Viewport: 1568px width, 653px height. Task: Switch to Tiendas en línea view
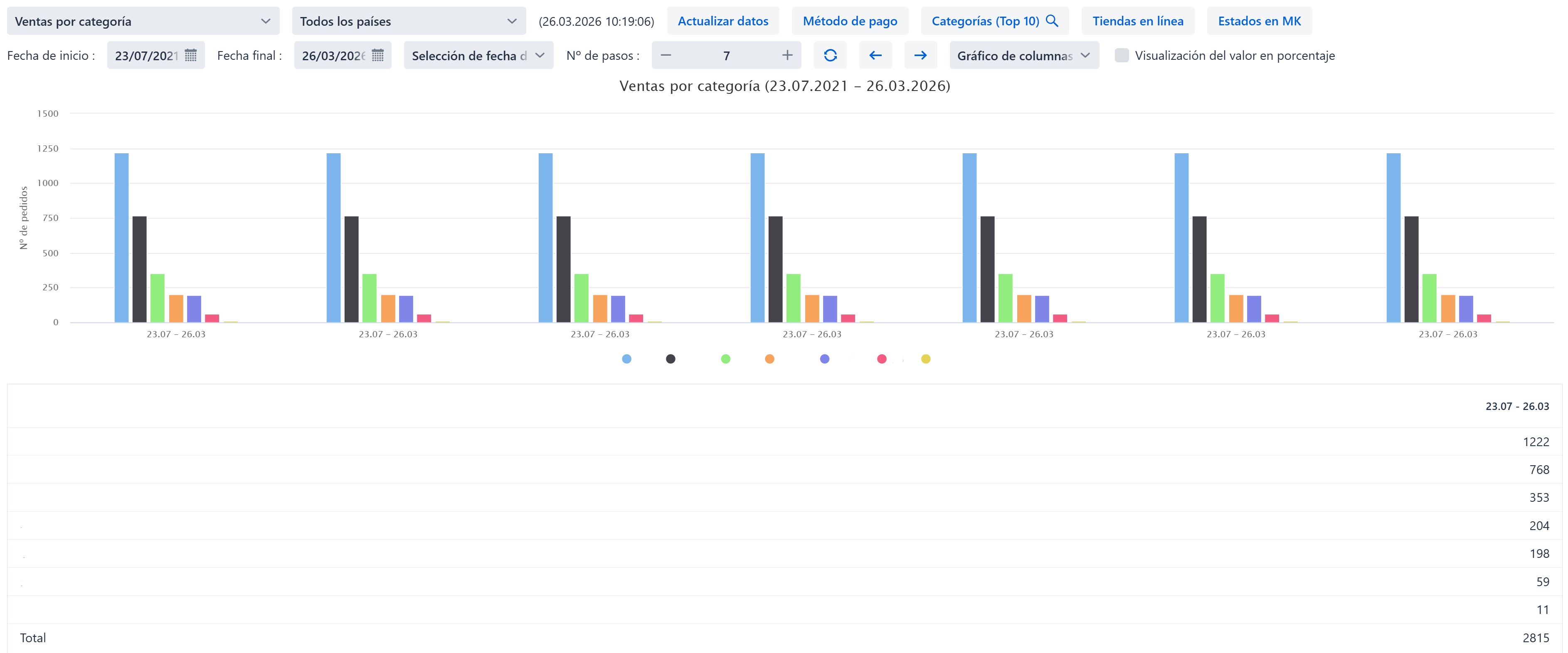click(x=1138, y=21)
